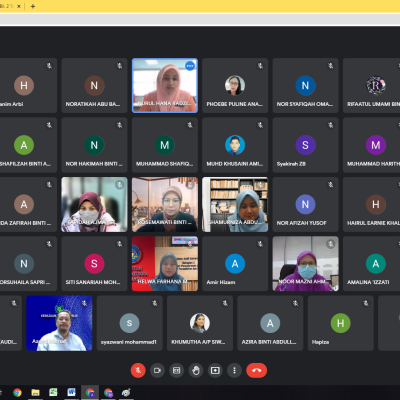This screenshot has height=400, width=400.
Task: Click the RIFAATUL UMAMI floral R avatar
Action: coord(376,85)
